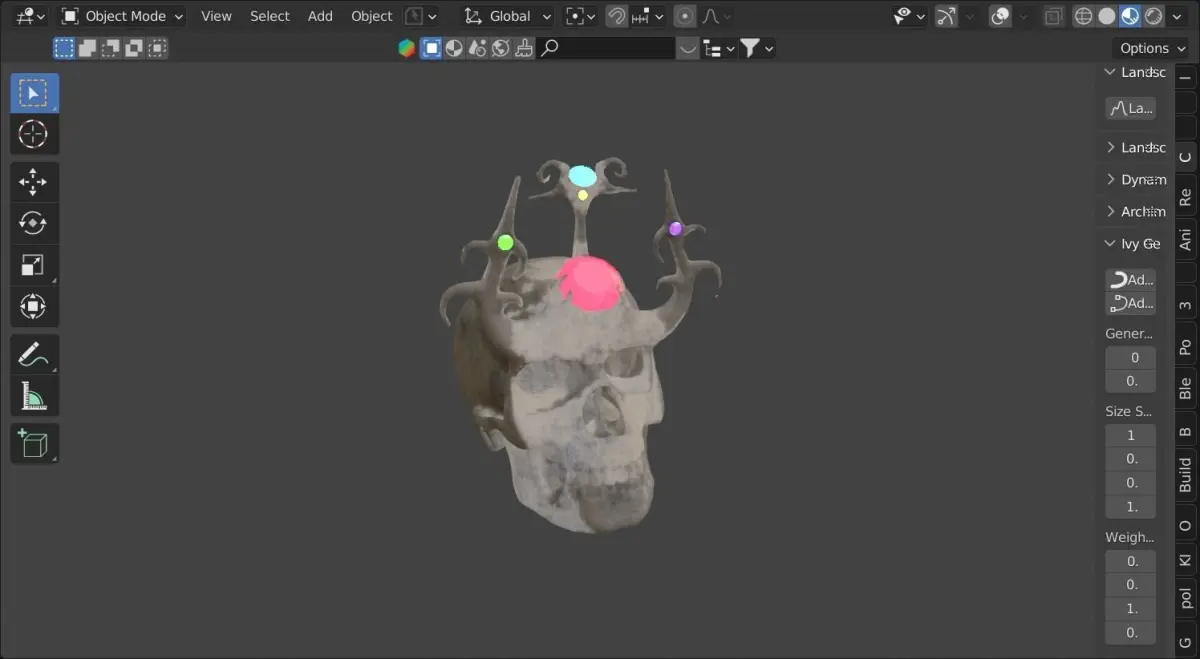
Task: Click the magnifier in search field
Action: (x=549, y=48)
